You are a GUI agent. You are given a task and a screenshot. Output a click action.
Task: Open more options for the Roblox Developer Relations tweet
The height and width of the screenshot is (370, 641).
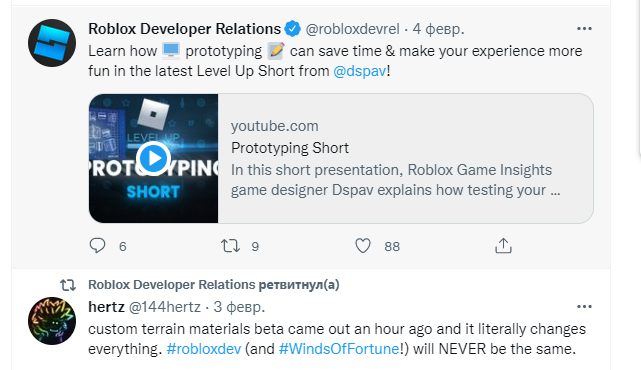pyautogui.click(x=584, y=29)
